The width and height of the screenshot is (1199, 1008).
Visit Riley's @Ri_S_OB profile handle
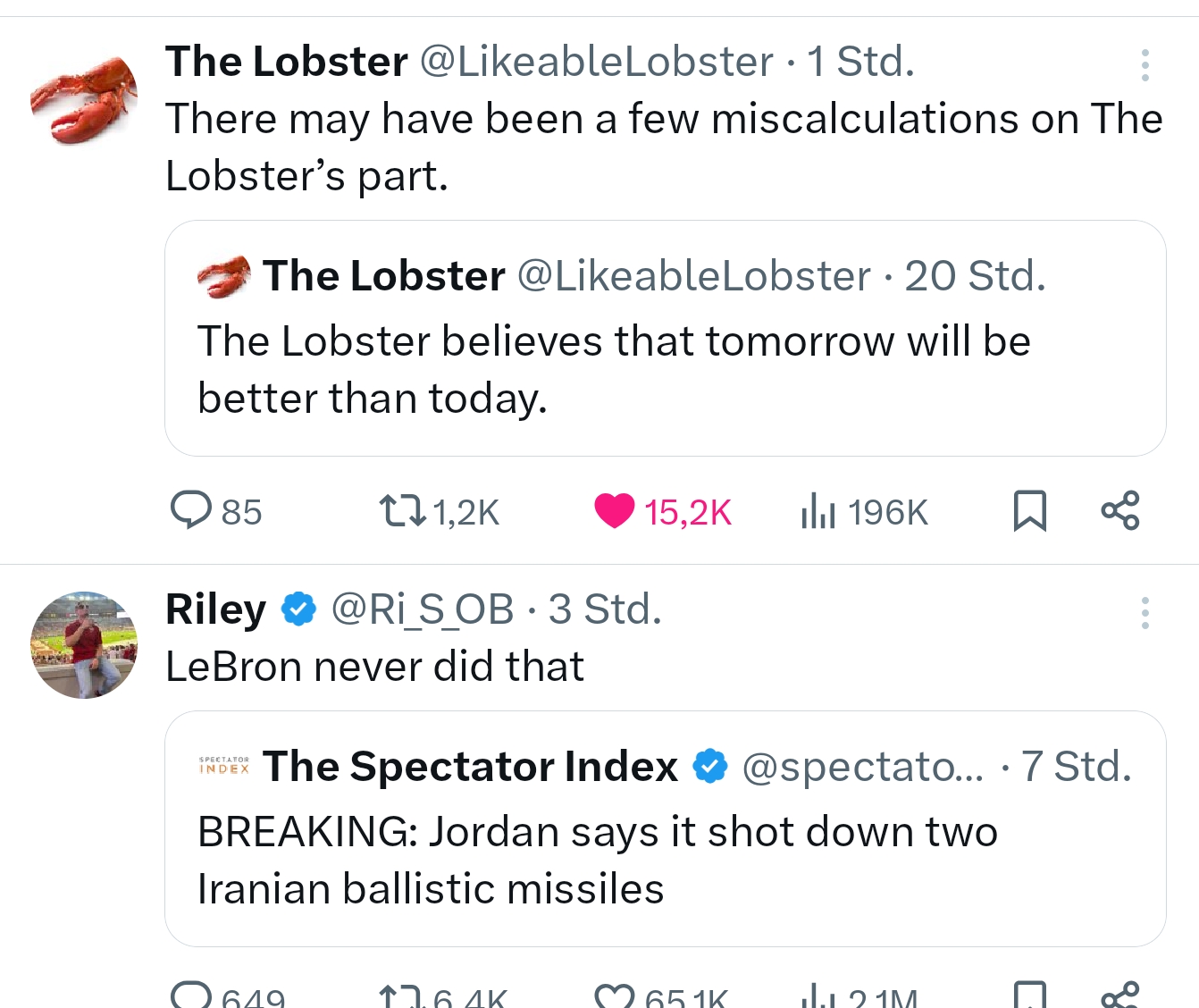click(422, 609)
